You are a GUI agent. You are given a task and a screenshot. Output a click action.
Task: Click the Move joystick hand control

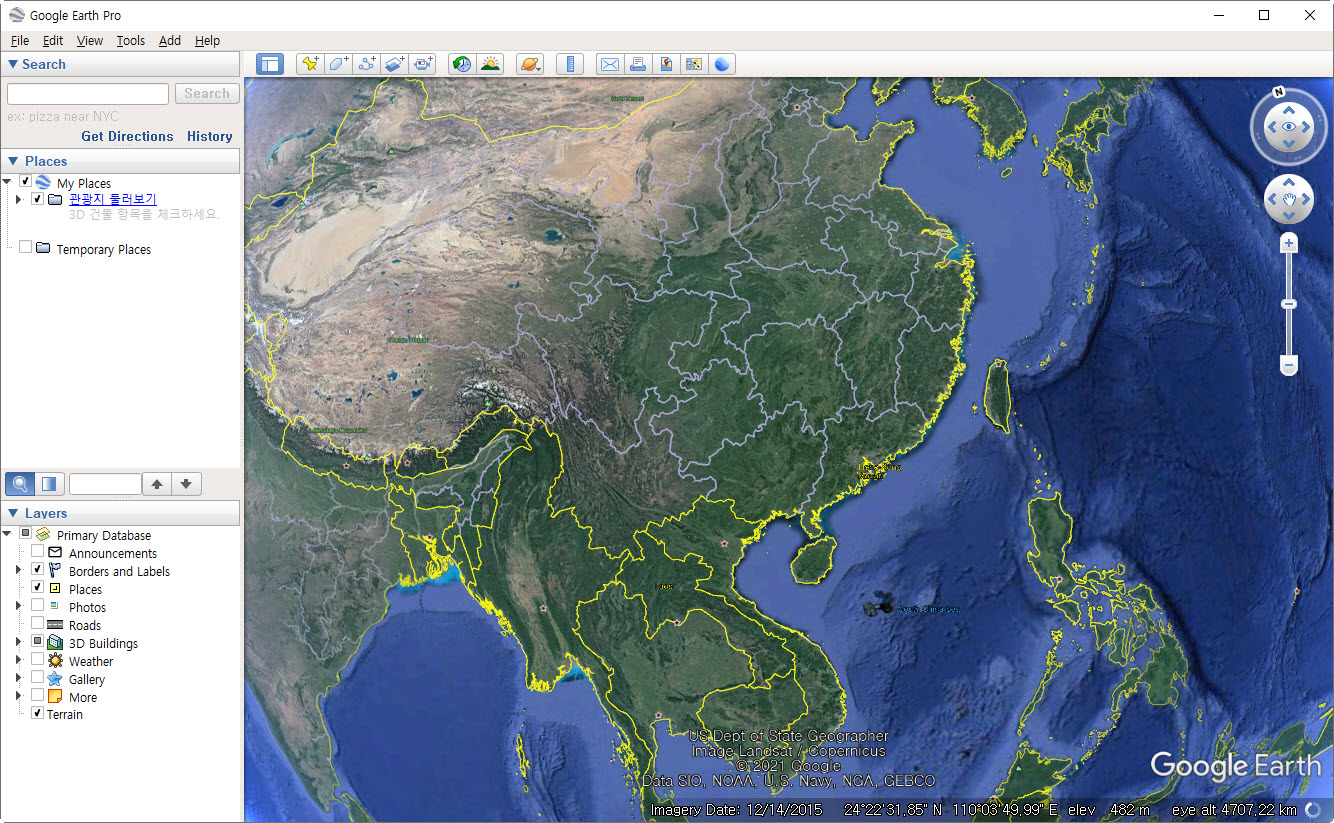(x=1289, y=199)
